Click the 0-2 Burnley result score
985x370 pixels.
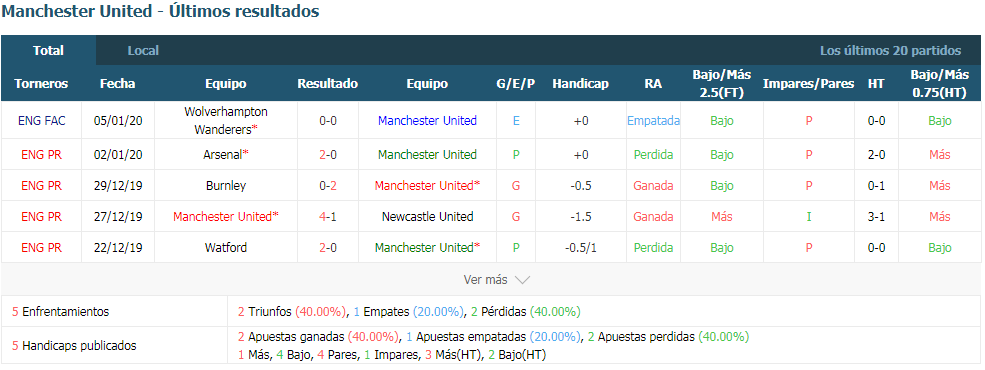pos(328,186)
